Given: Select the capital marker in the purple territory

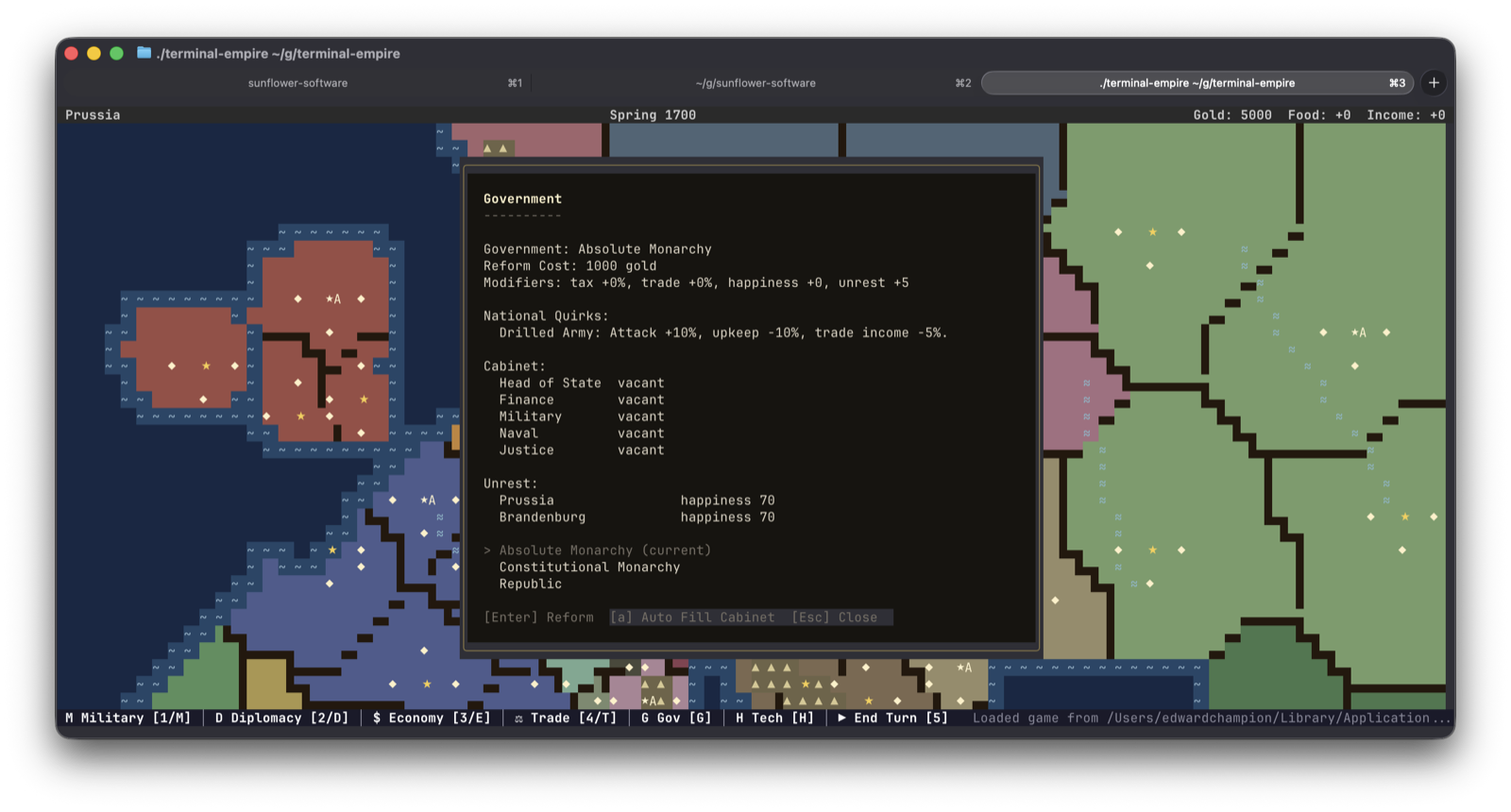Looking at the screenshot, I should tap(428, 500).
